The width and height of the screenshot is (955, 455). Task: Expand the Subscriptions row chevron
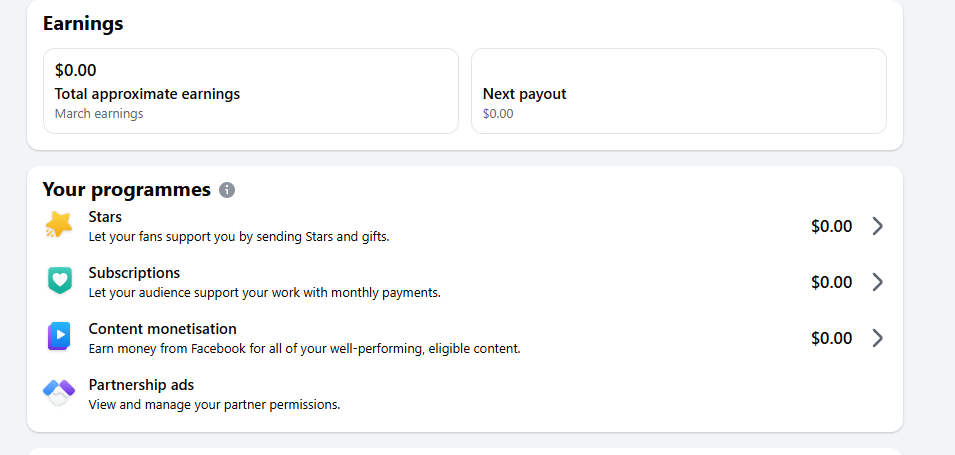click(x=877, y=282)
